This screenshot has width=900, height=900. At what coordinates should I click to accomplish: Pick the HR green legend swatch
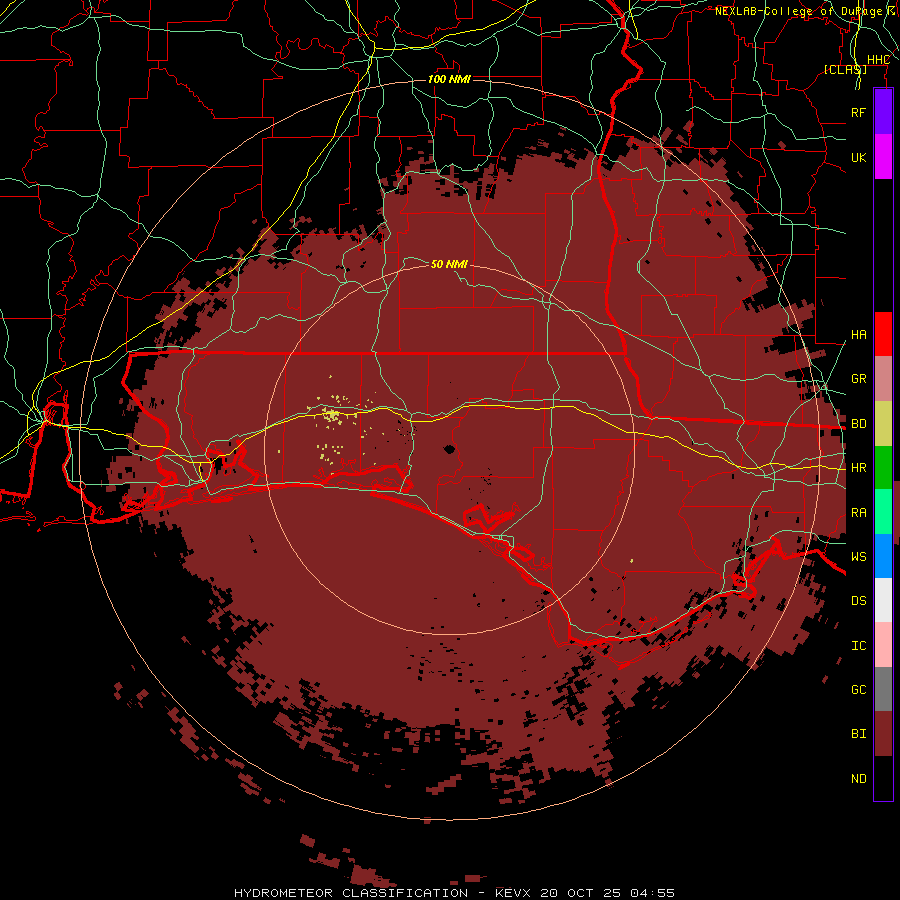pyautogui.click(x=883, y=468)
